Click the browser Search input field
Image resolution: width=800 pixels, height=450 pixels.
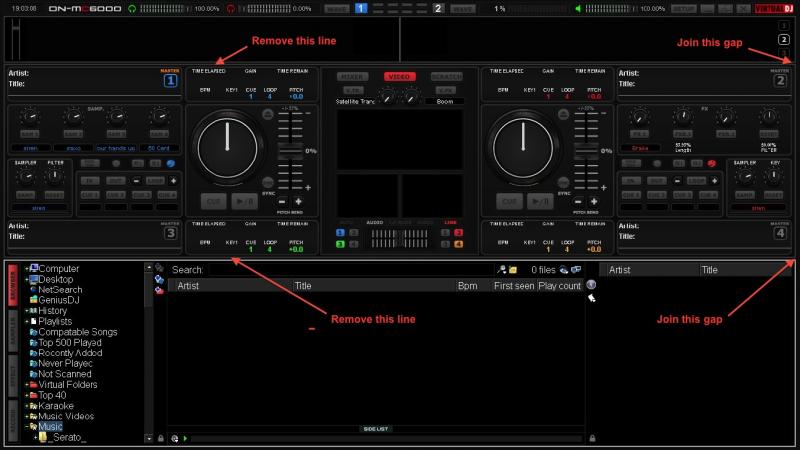tap(351, 270)
